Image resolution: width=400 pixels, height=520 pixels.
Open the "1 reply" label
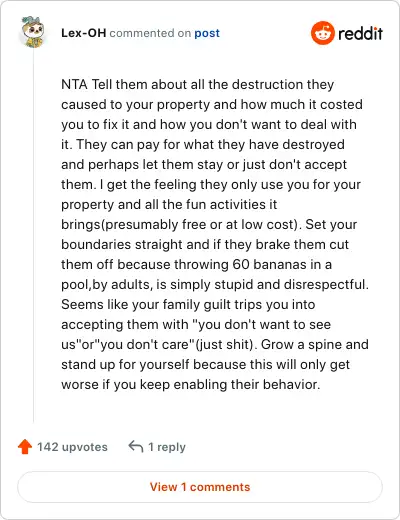167,447
